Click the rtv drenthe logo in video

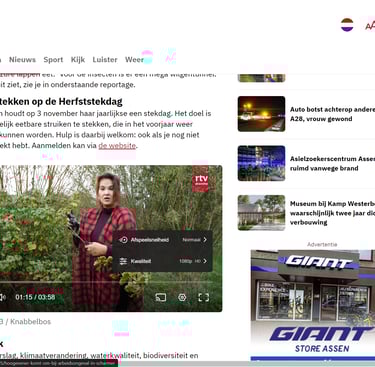click(x=201, y=180)
